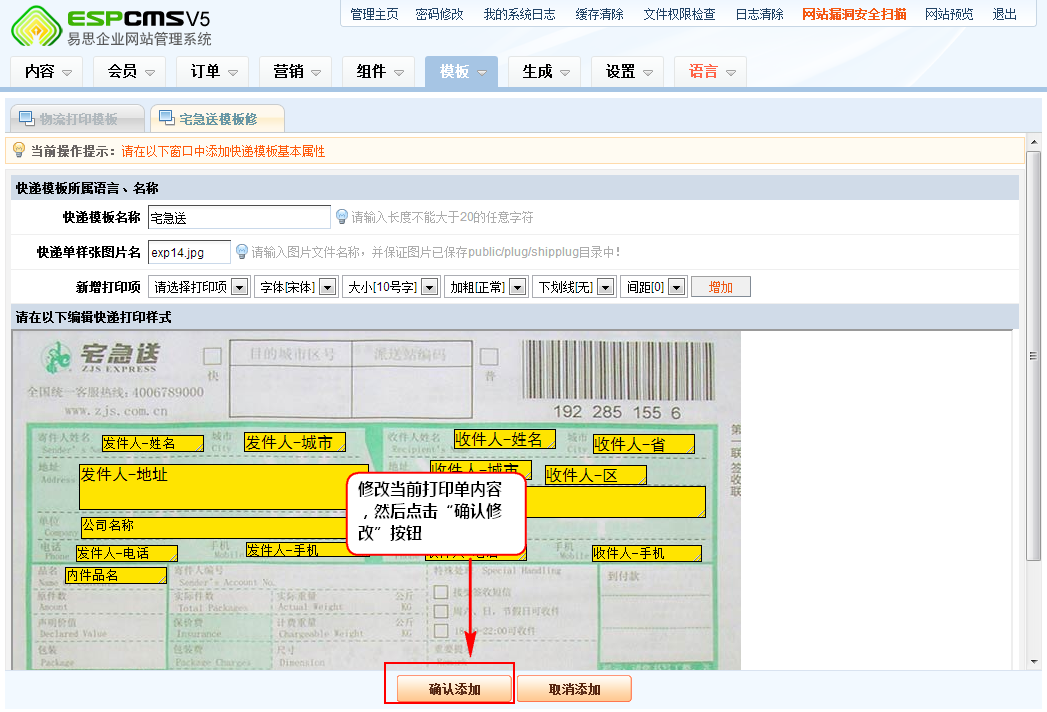Click the 增加 button
This screenshot has width=1047, height=712.
(x=720, y=287)
